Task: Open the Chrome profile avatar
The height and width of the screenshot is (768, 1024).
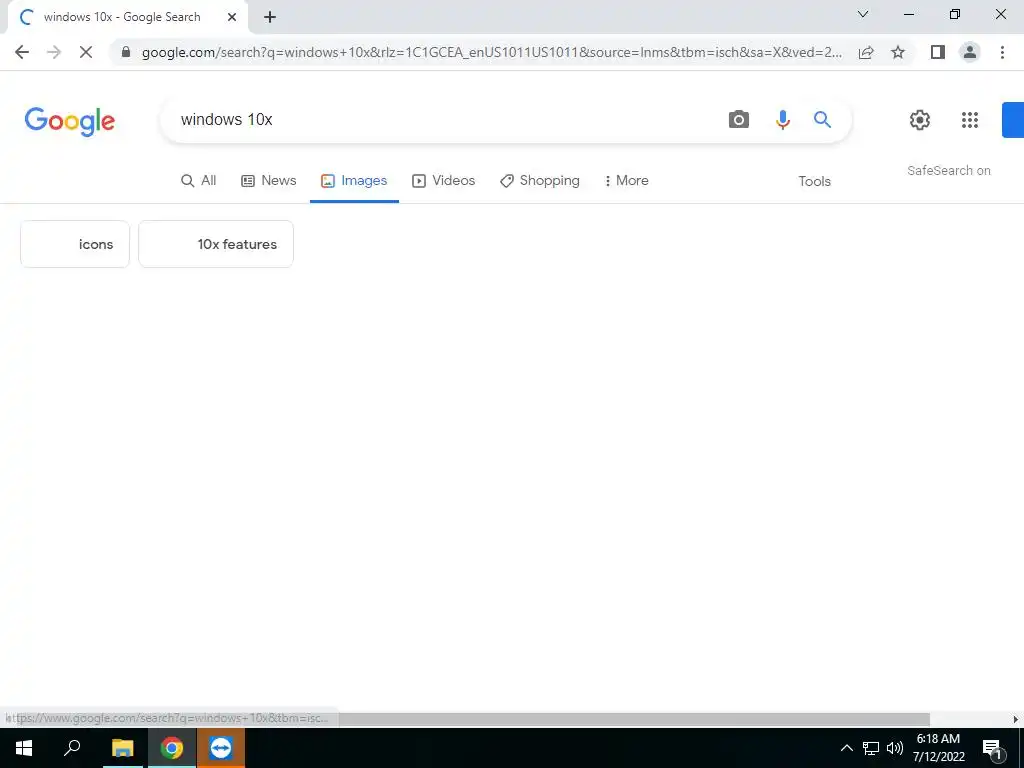Action: tap(970, 52)
